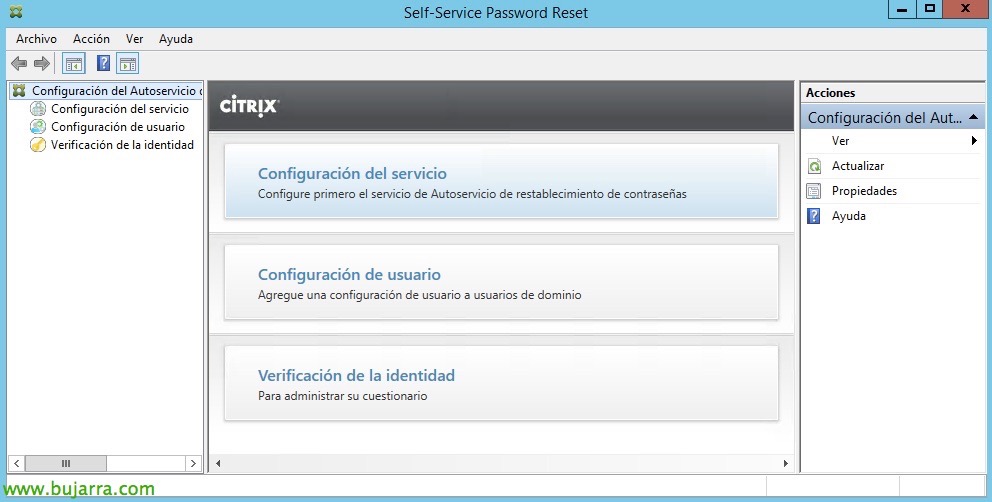Click the Forward arrow toolbar icon
The width and height of the screenshot is (992, 502).
coord(42,63)
